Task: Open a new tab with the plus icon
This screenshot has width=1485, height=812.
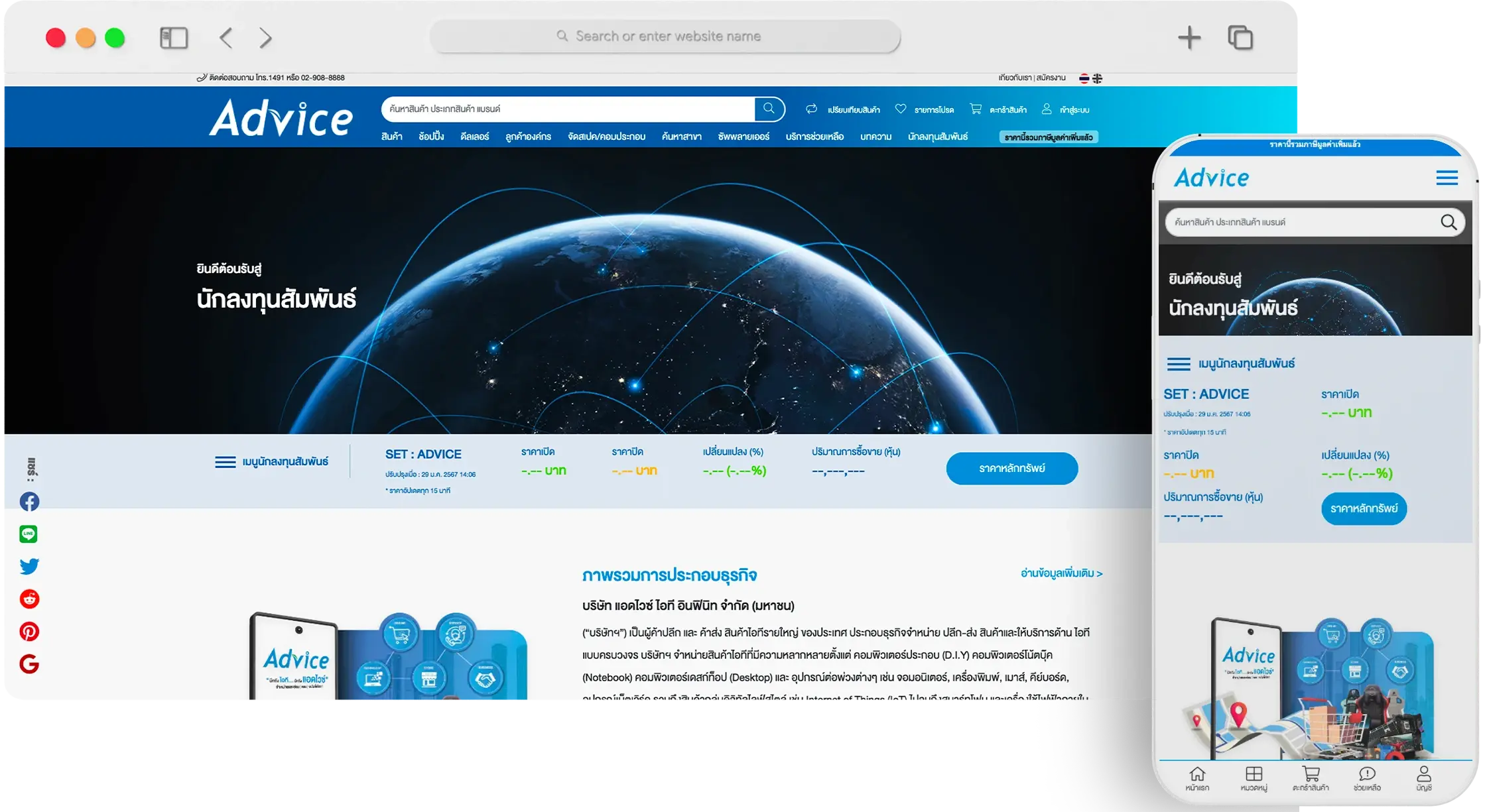Action: (1189, 38)
